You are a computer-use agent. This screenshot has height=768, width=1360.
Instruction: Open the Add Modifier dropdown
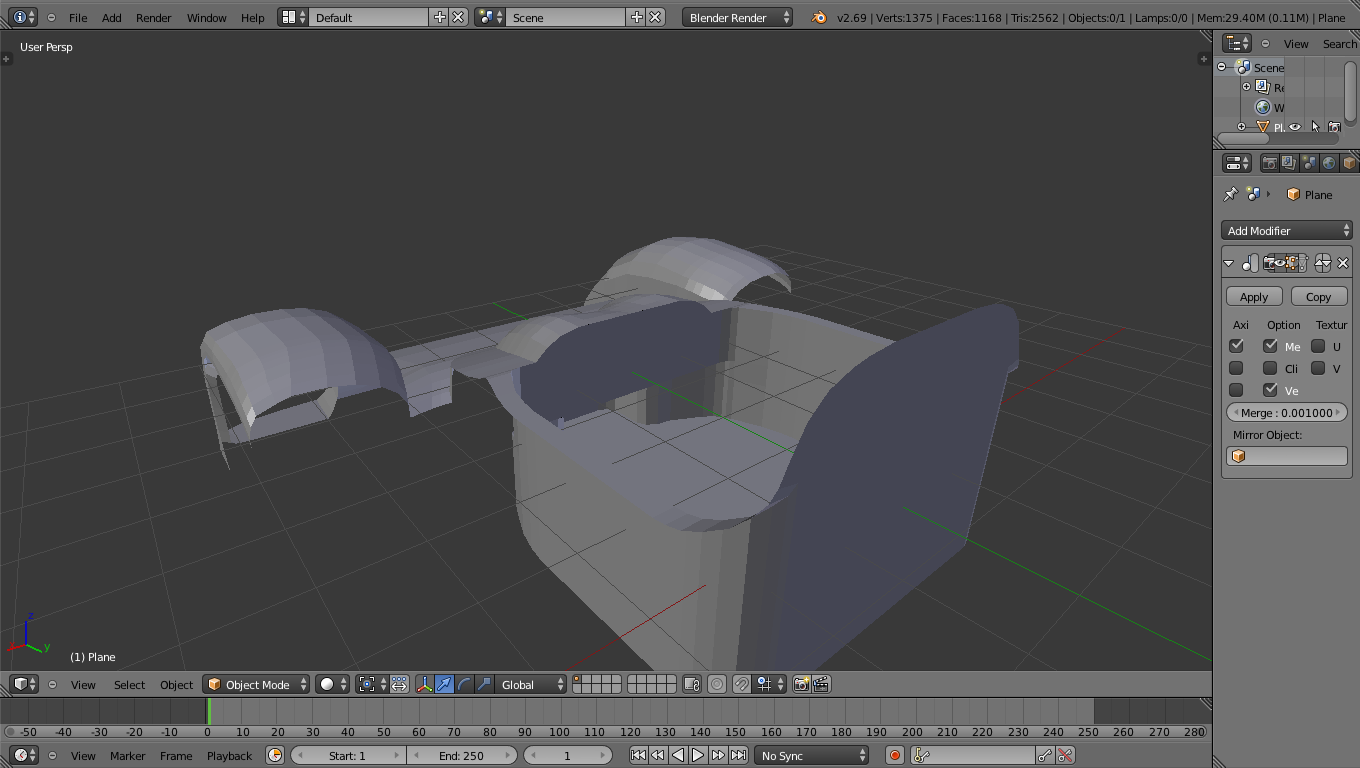pyautogui.click(x=1286, y=231)
